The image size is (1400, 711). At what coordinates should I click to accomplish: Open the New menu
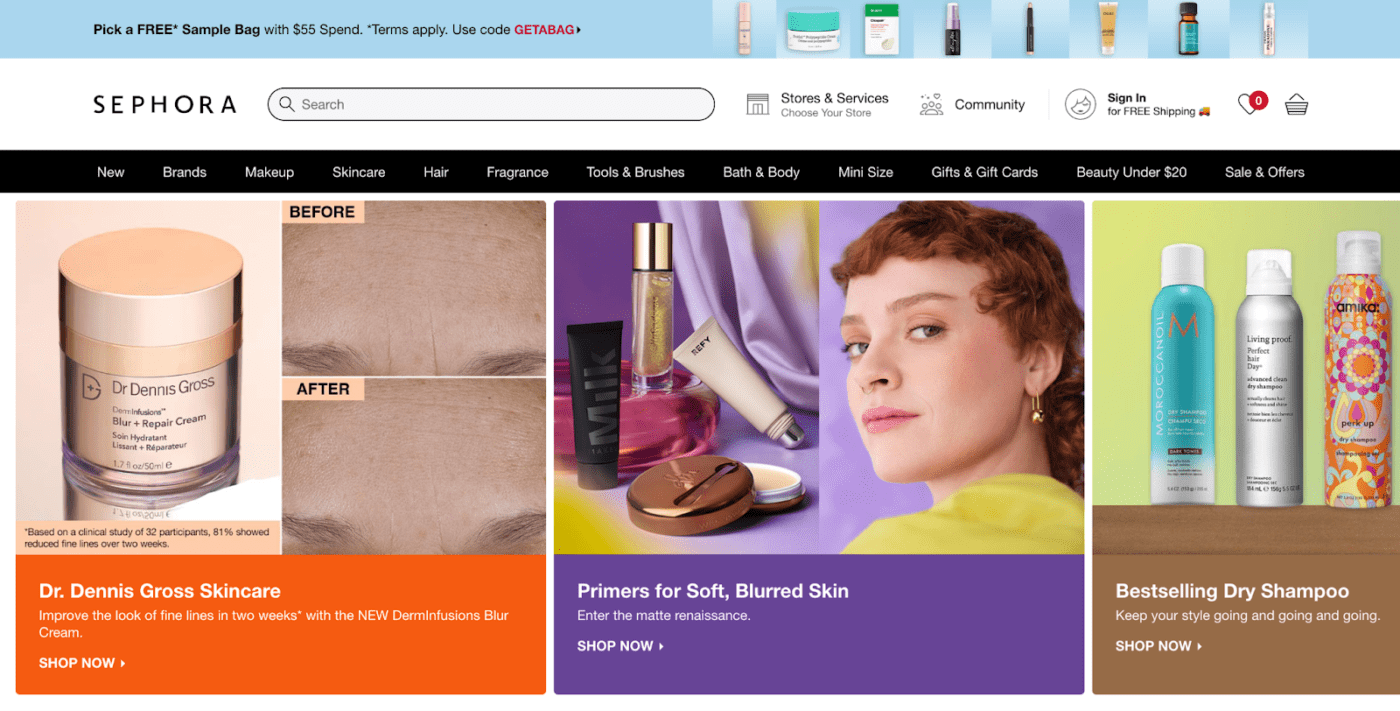coord(111,172)
